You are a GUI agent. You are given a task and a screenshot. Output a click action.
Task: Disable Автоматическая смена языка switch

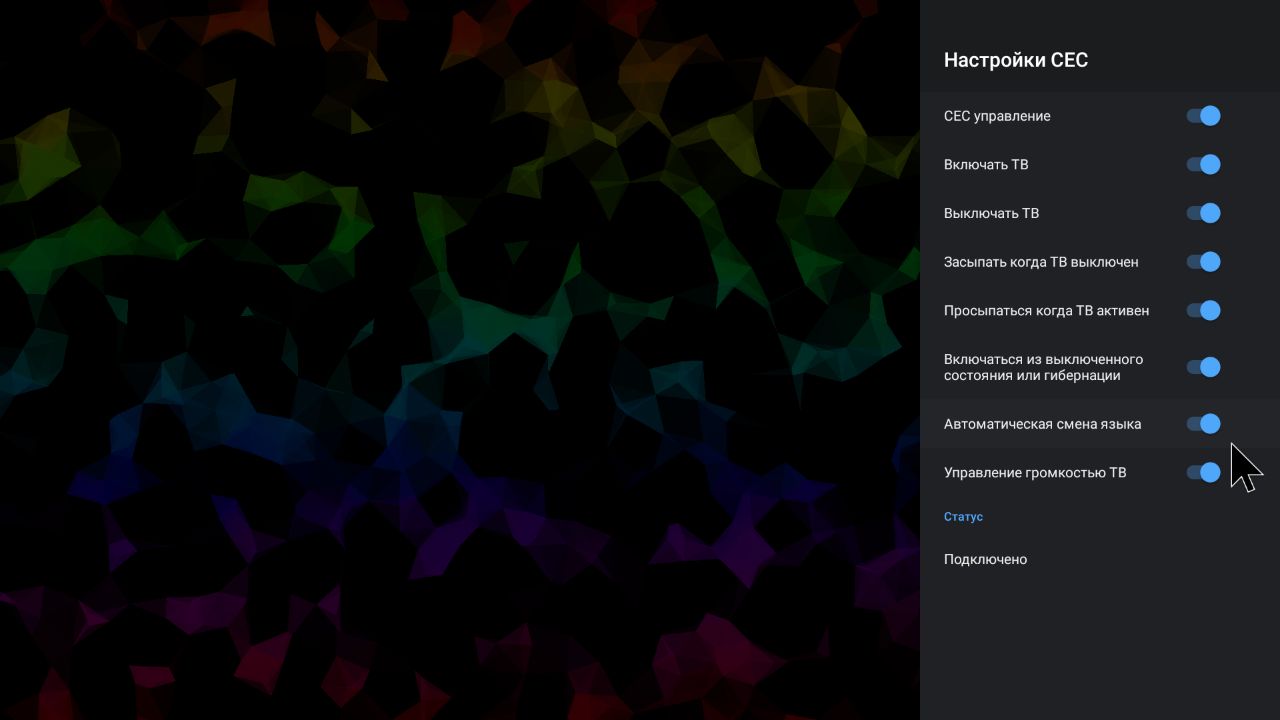coord(1203,424)
